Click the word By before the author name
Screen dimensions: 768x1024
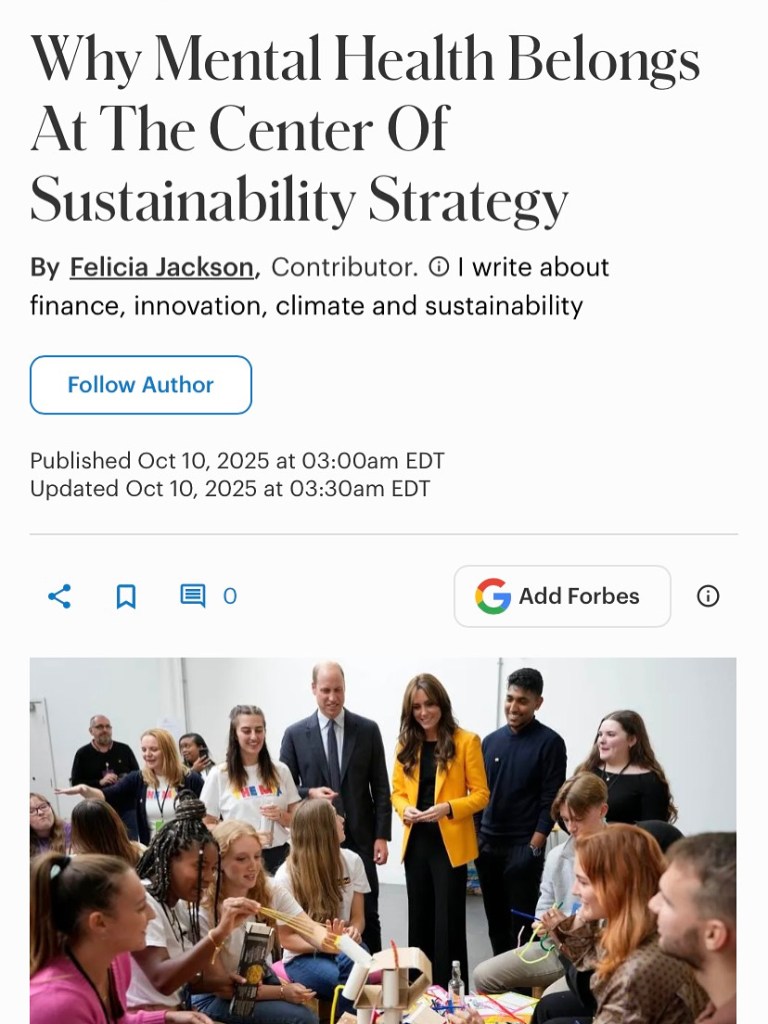point(45,268)
